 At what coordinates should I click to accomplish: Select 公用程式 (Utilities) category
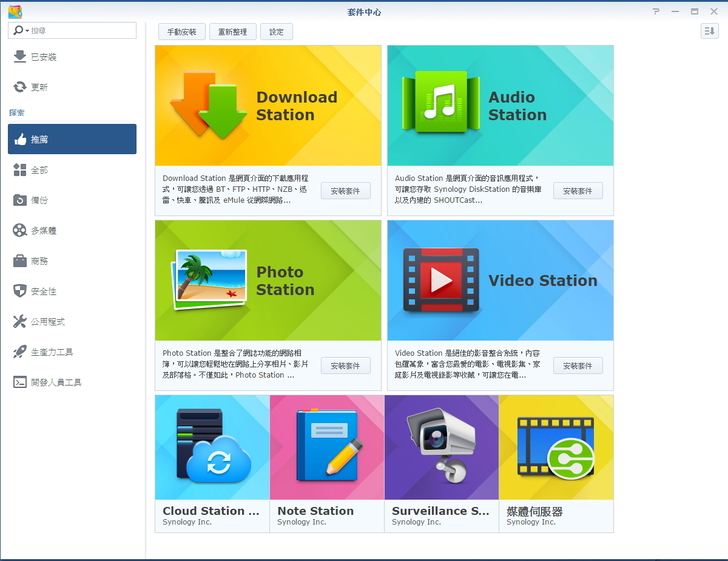[x=47, y=322]
